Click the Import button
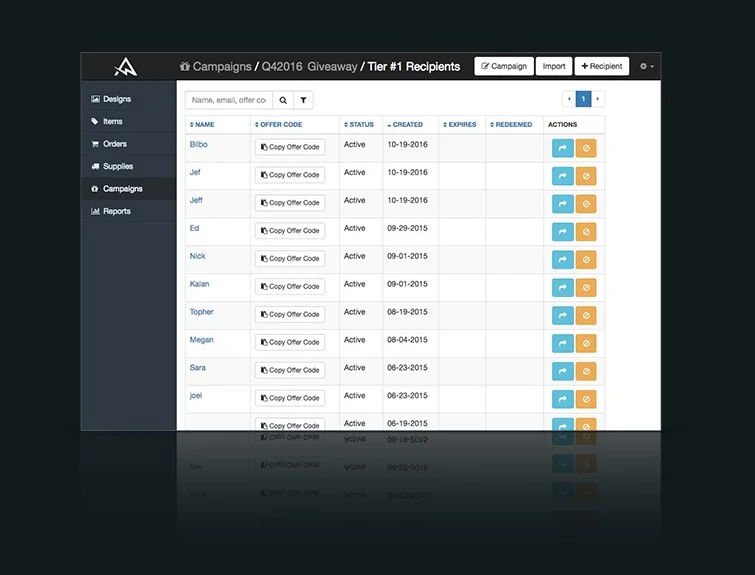The height and width of the screenshot is (575, 755). (554, 66)
